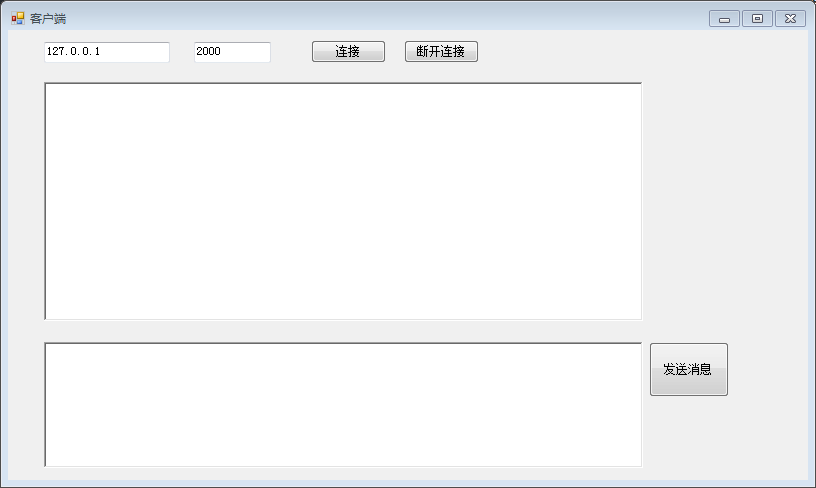Open the window system menu icon beside 客户端
The width and height of the screenshot is (816, 488).
tap(18, 19)
